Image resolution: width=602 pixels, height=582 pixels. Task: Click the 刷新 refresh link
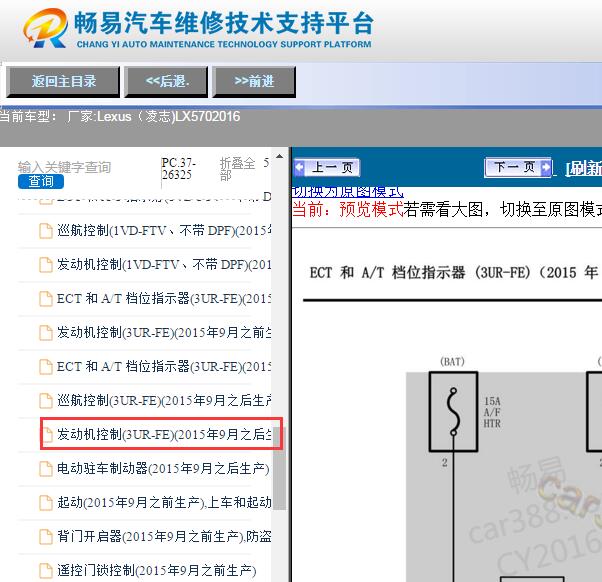point(584,169)
